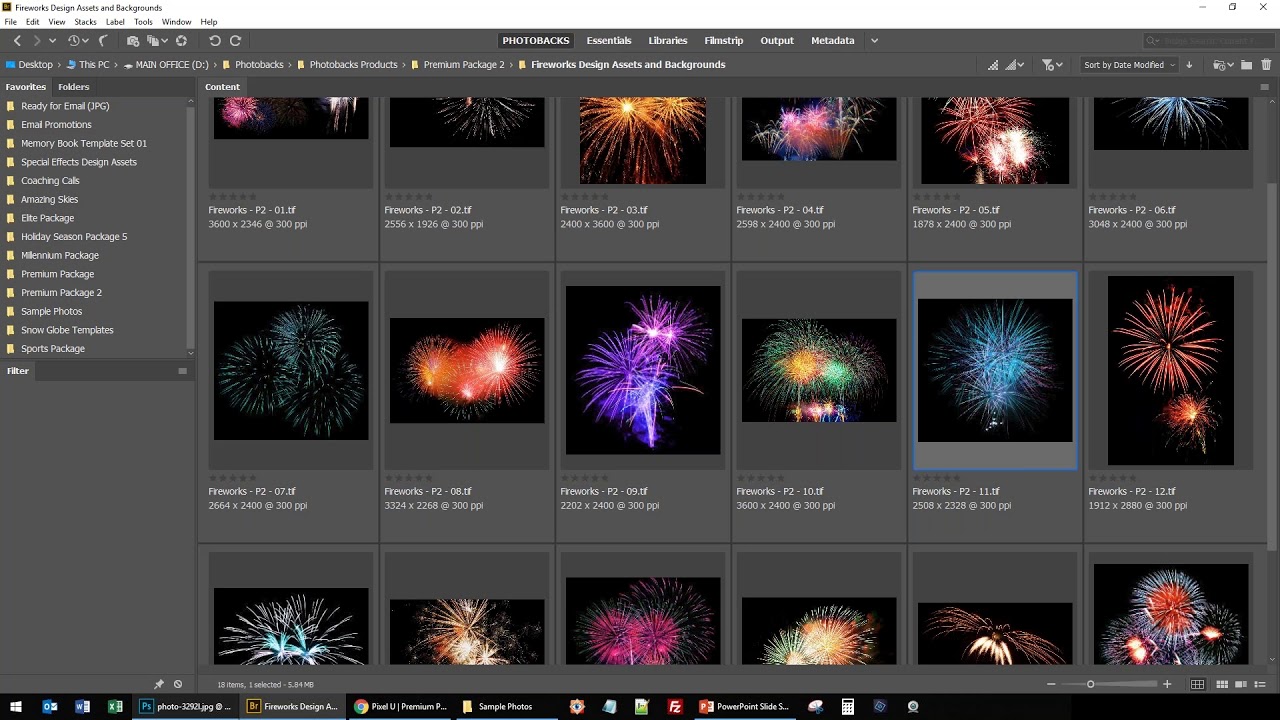Select Fireworks - P2 - 07.tif thumbnail
This screenshot has height=720, width=1280.
[291, 370]
